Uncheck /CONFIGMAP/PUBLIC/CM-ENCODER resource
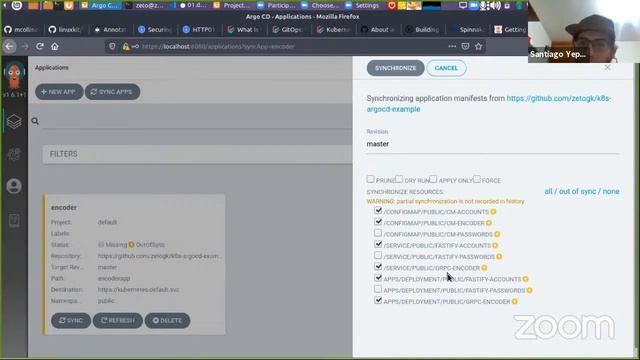This screenshot has height=360, width=640. tap(378, 222)
